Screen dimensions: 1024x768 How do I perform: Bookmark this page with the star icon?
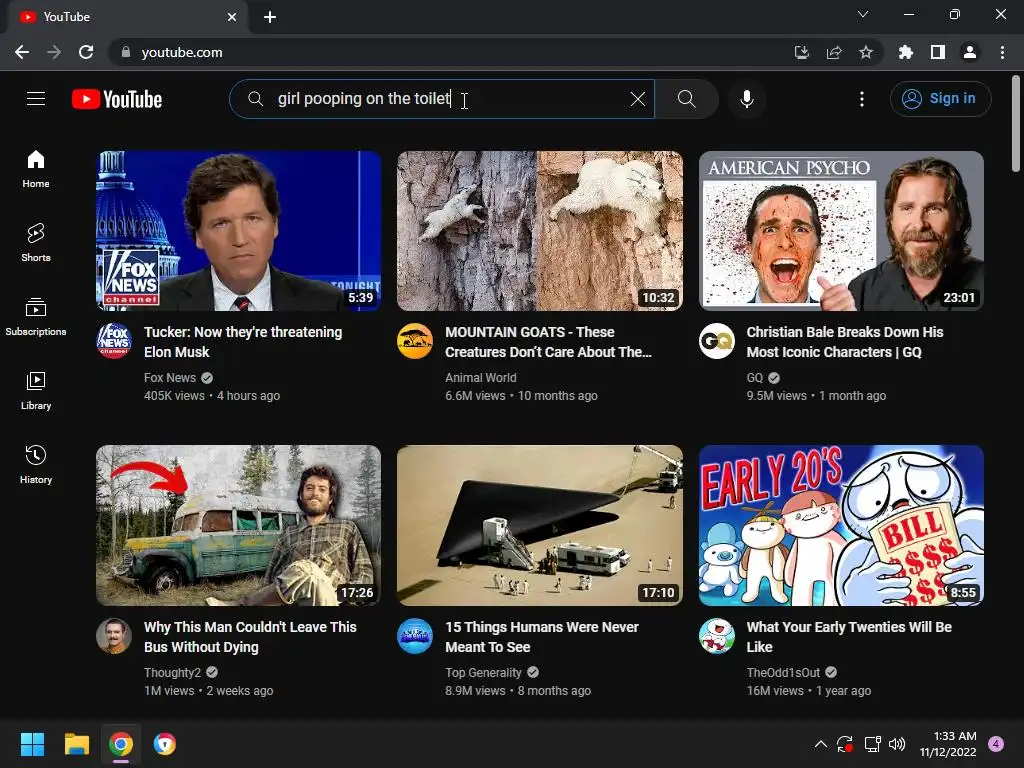click(x=865, y=52)
